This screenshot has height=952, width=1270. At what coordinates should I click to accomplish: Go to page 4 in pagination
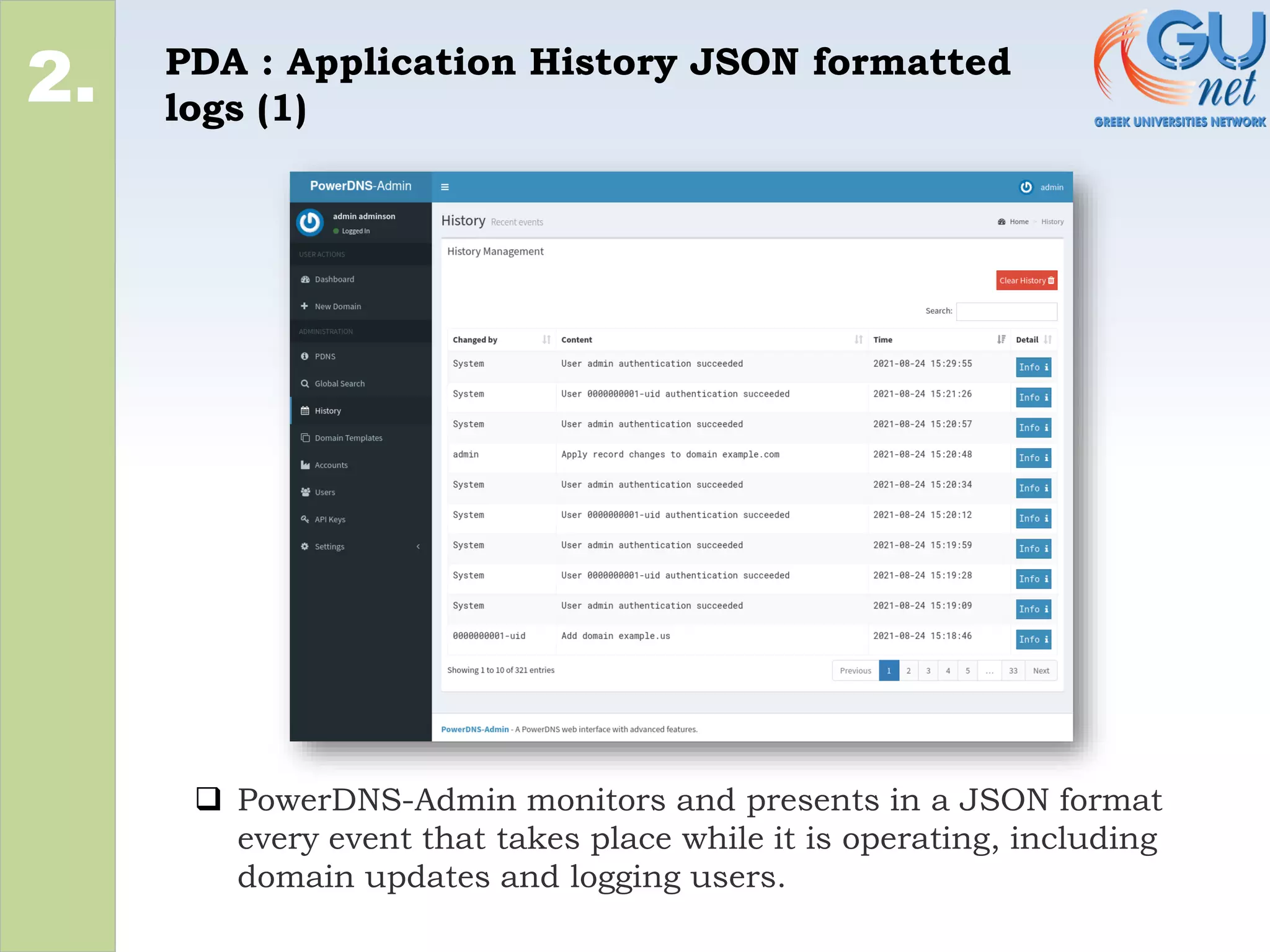[948, 671]
